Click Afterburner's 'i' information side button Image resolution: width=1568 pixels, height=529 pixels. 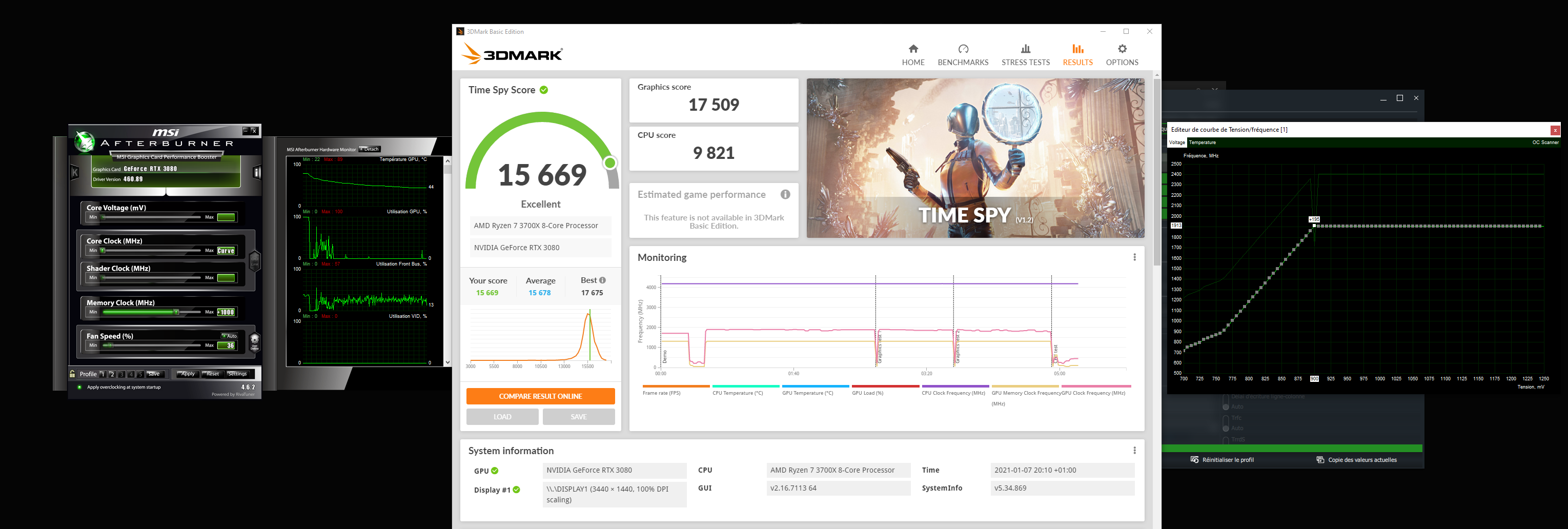pos(257,173)
